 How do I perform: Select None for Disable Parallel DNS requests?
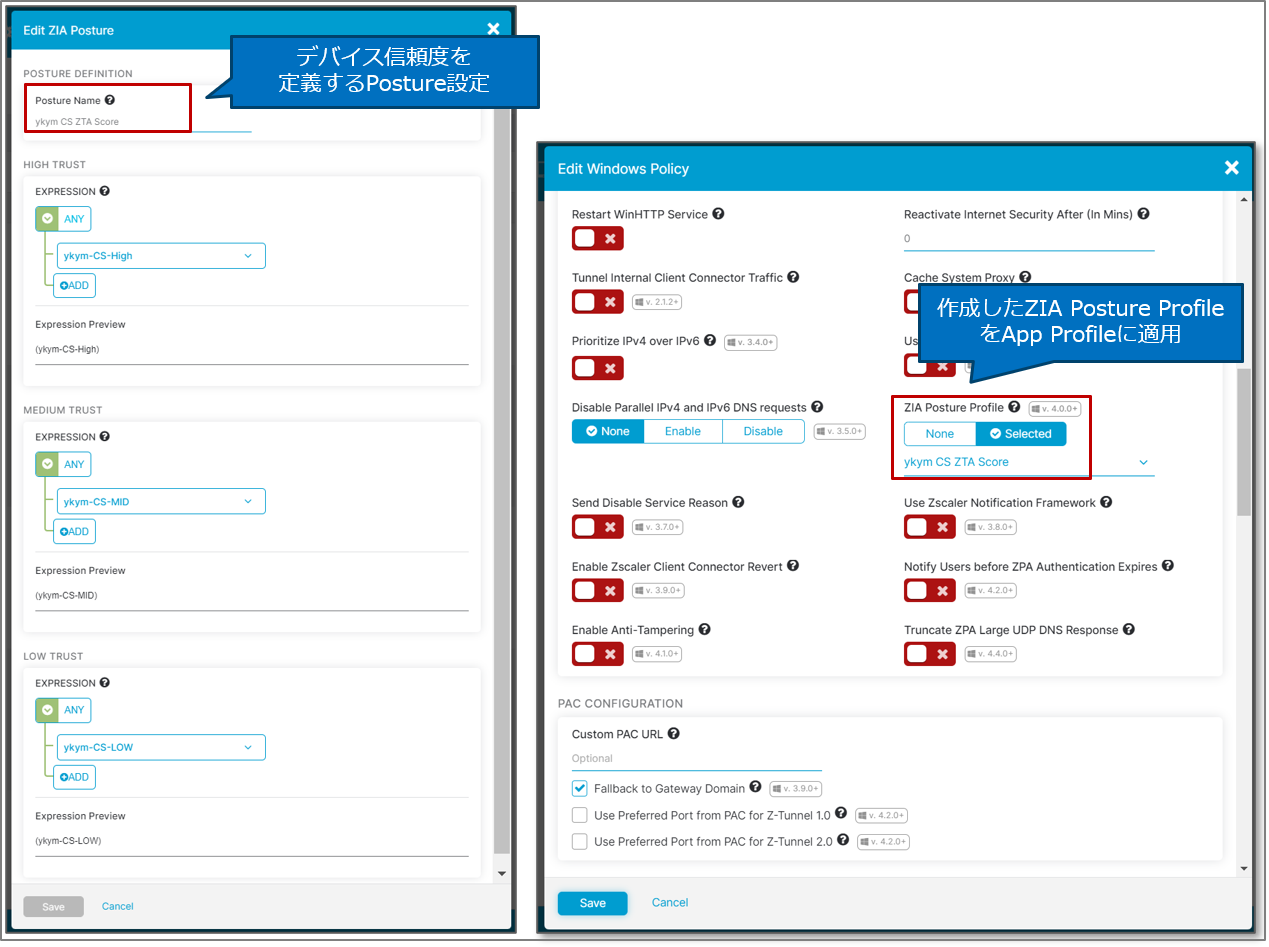click(x=608, y=431)
